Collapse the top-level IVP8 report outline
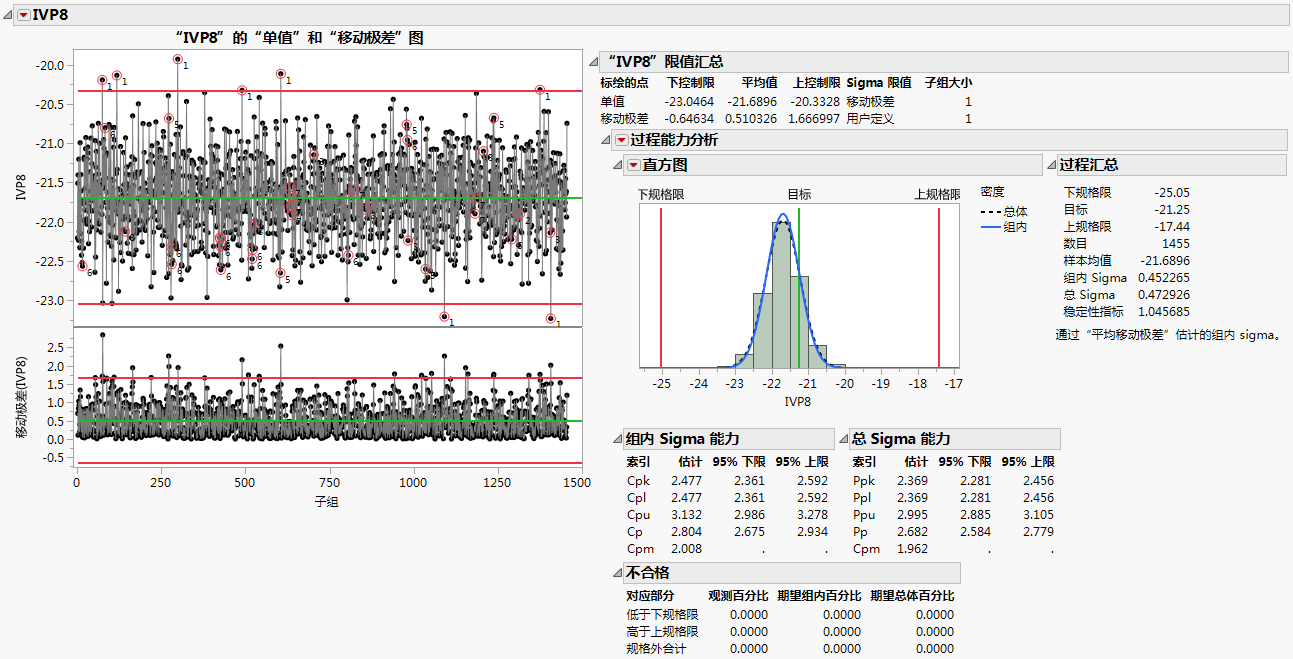 pyautogui.click(x=11, y=14)
